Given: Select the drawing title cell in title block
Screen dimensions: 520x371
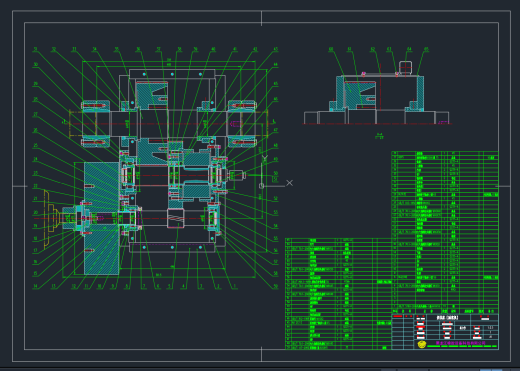Looking at the screenshot, I should (x=448, y=318).
